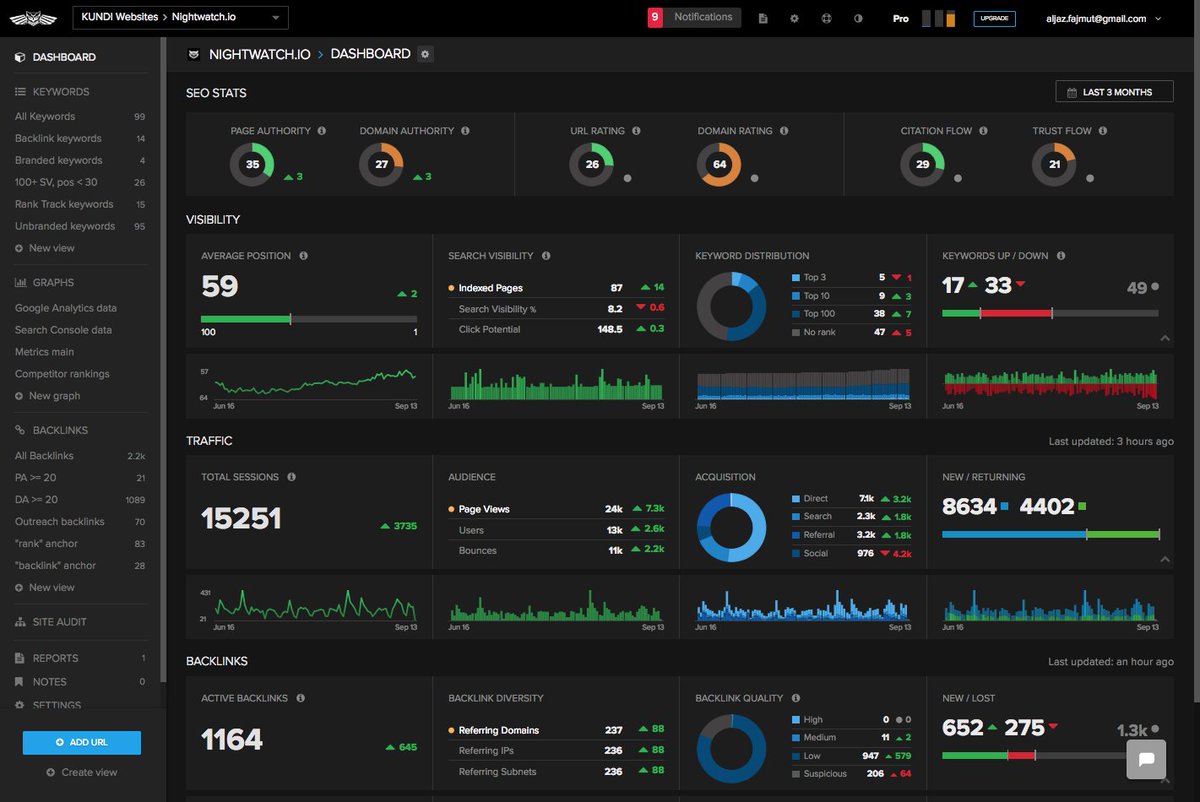Click the Backlink Quality info icon
The height and width of the screenshot is (802, 1200).
795,698
